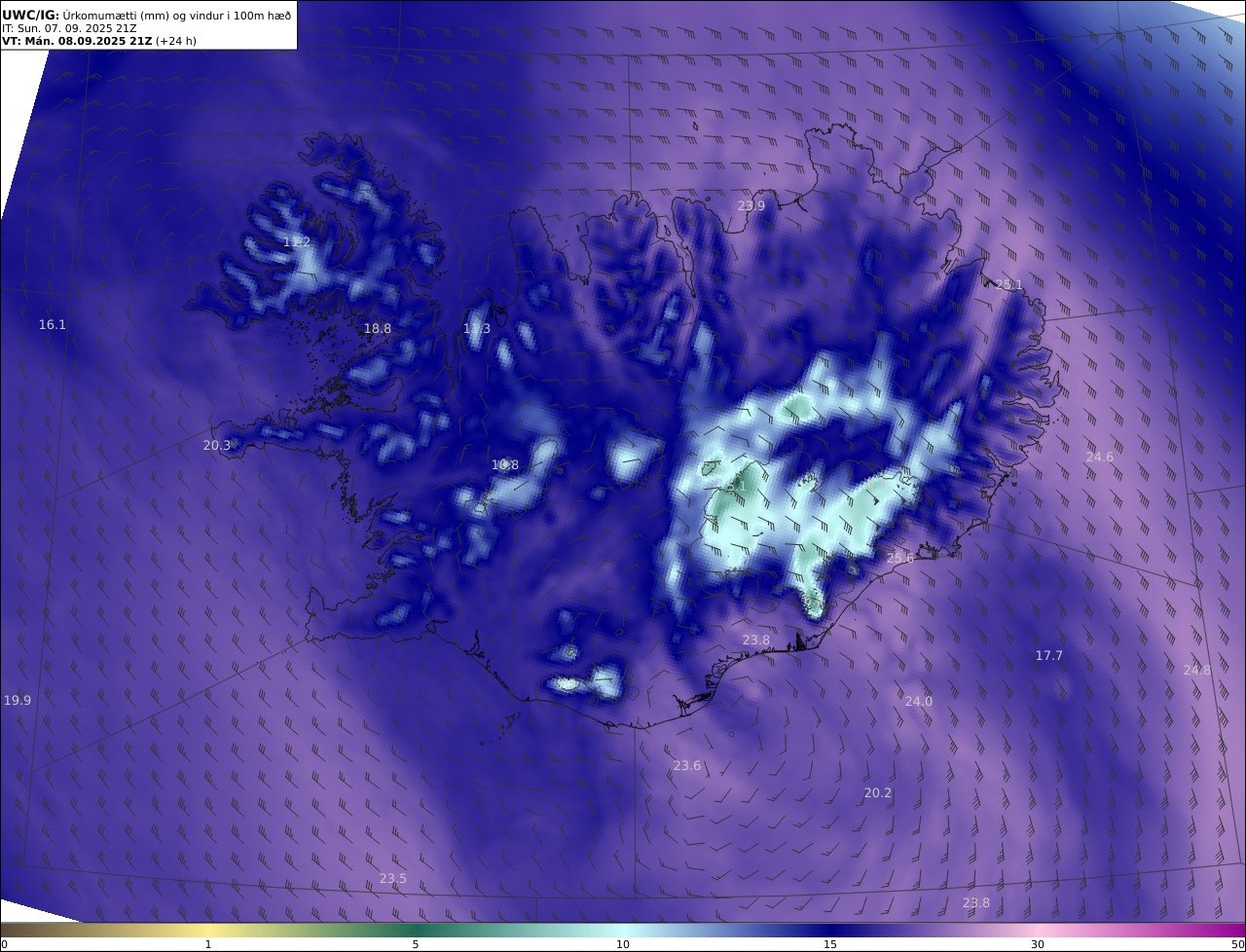Click the 23.5 label in southern ocean
The height and width of the screenshot is (952, 1246).
pos(393,879)
